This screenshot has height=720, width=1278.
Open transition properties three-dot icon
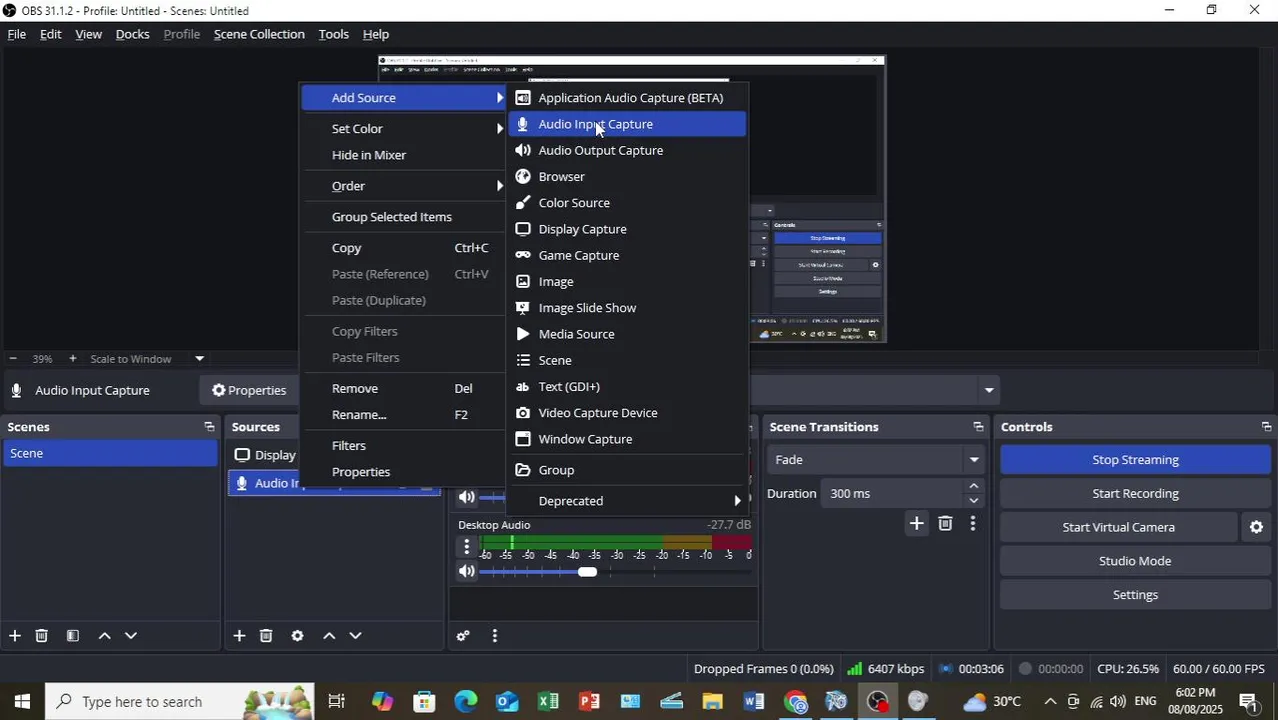point(973,523)
